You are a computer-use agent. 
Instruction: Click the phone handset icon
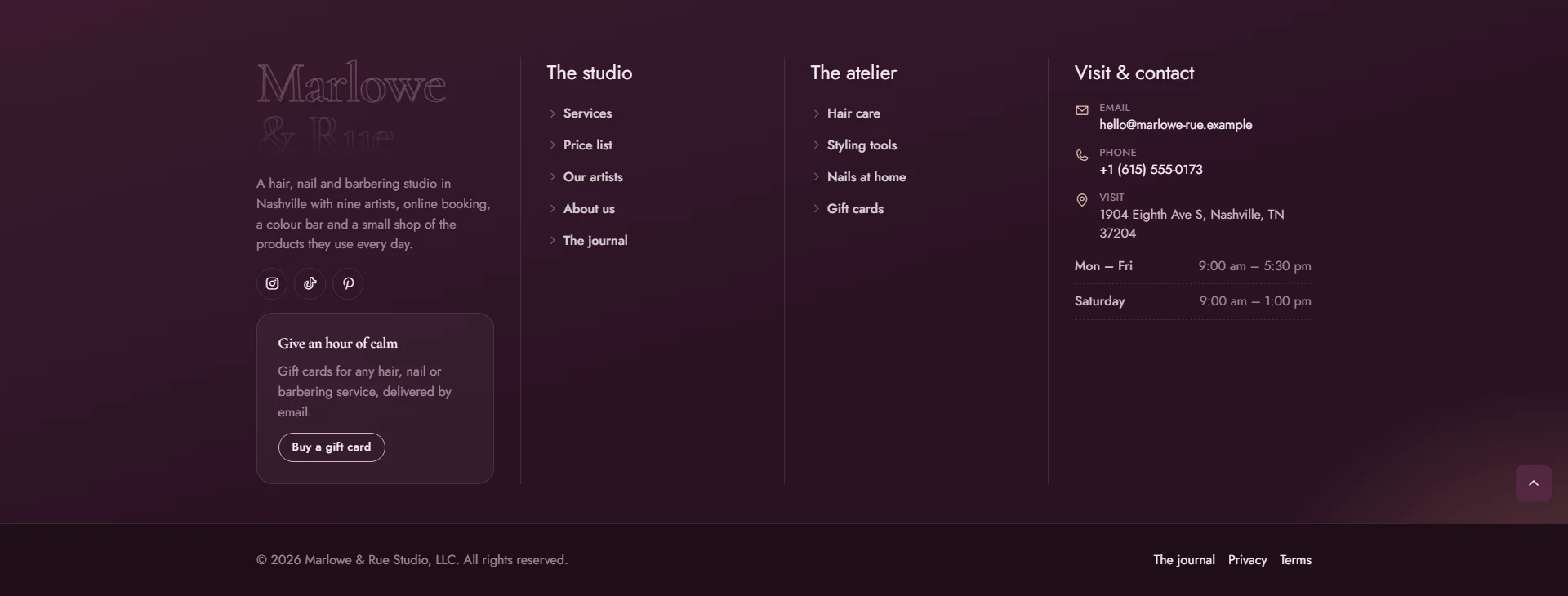[x=1082, y=155]
